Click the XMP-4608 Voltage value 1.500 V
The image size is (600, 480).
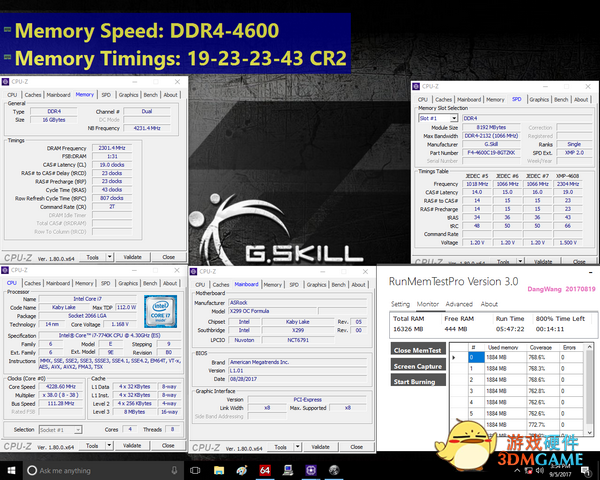(567, 243)
